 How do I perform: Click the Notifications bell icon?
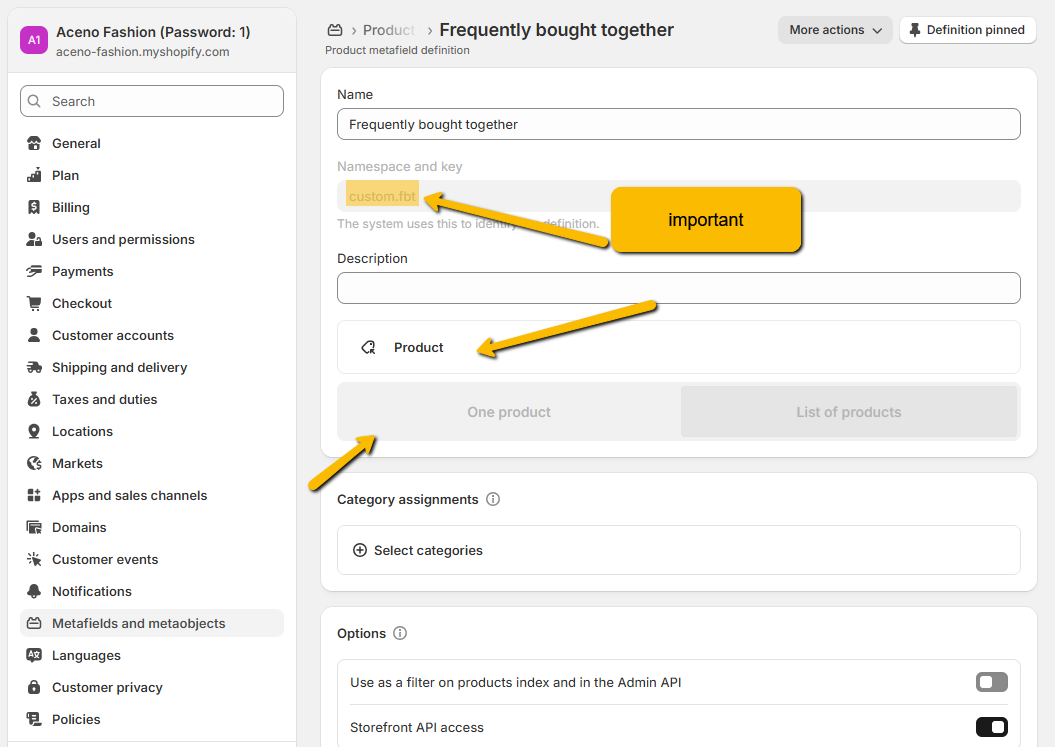click(x=34, y=591)
